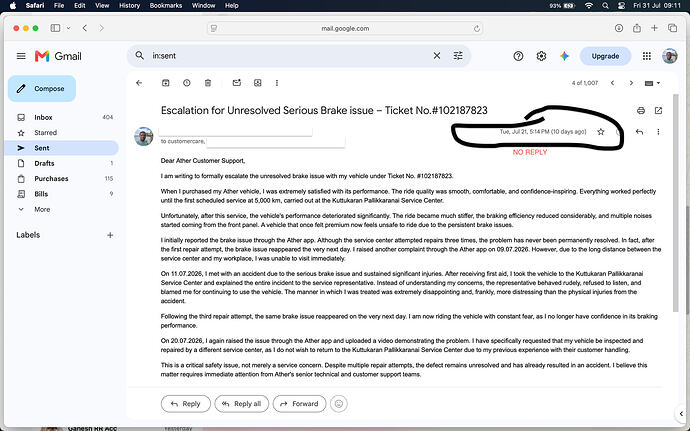The width and height of the screenshot is (690, 431).
Task: Open the Drafts folder
Action: (x=62, y=163)
